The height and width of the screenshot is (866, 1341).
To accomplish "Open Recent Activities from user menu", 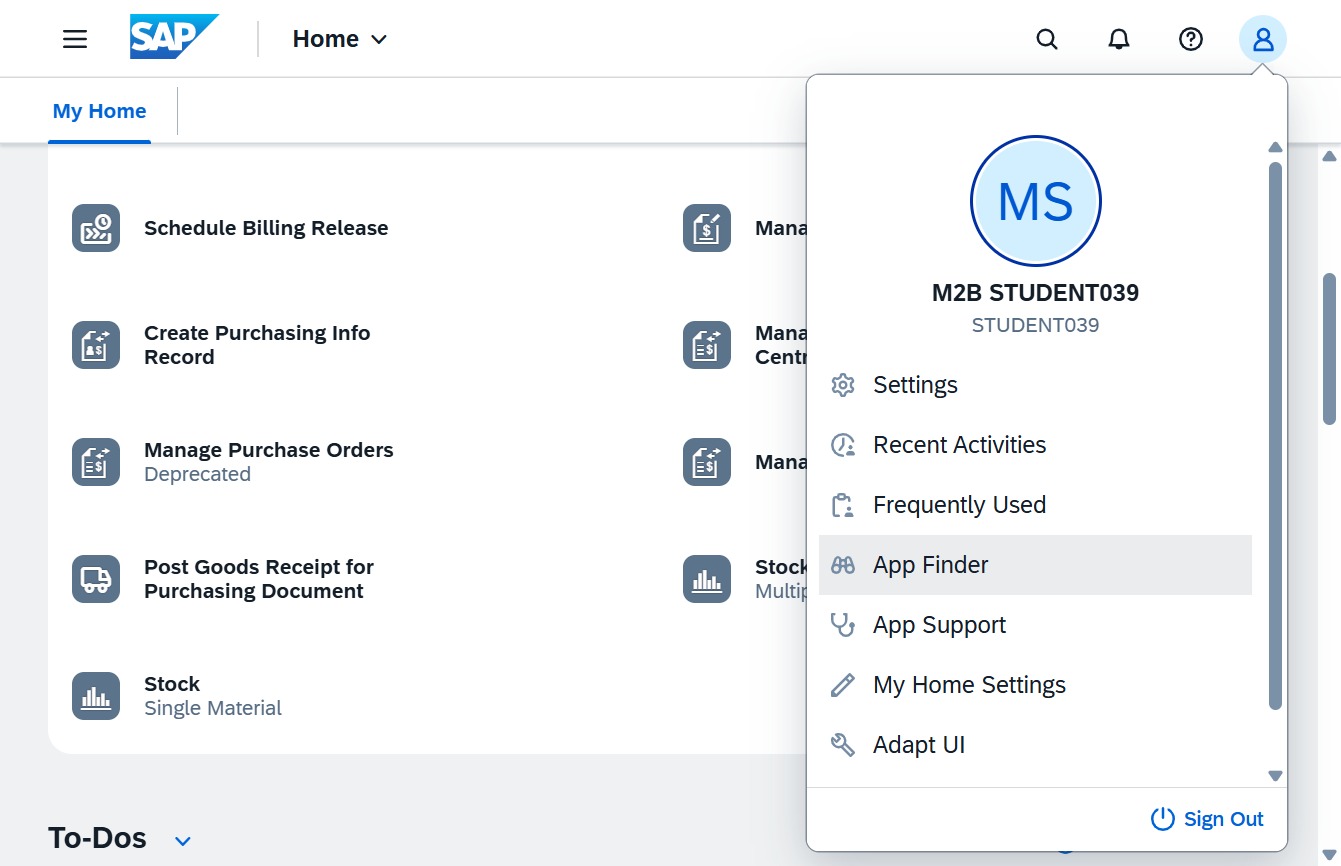I will coord(1035,445).
